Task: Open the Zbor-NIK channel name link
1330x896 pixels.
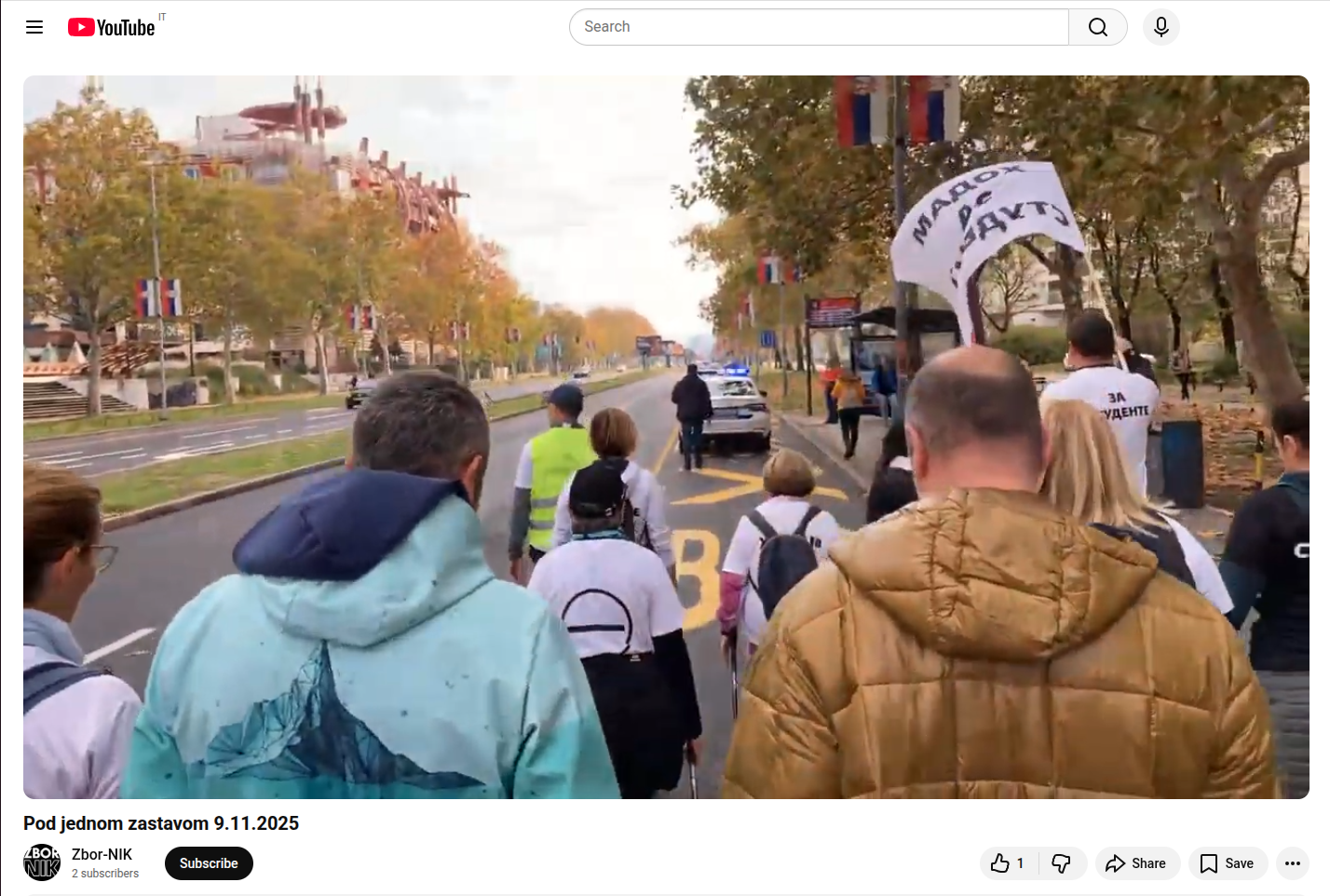Action: pos(102,854)
